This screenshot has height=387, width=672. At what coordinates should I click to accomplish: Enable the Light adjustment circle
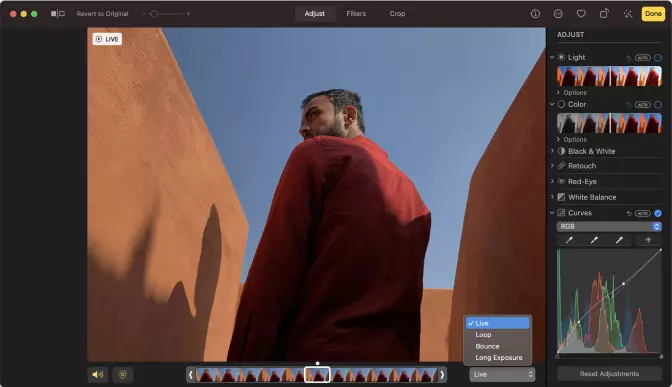click(x=658, y=57)
